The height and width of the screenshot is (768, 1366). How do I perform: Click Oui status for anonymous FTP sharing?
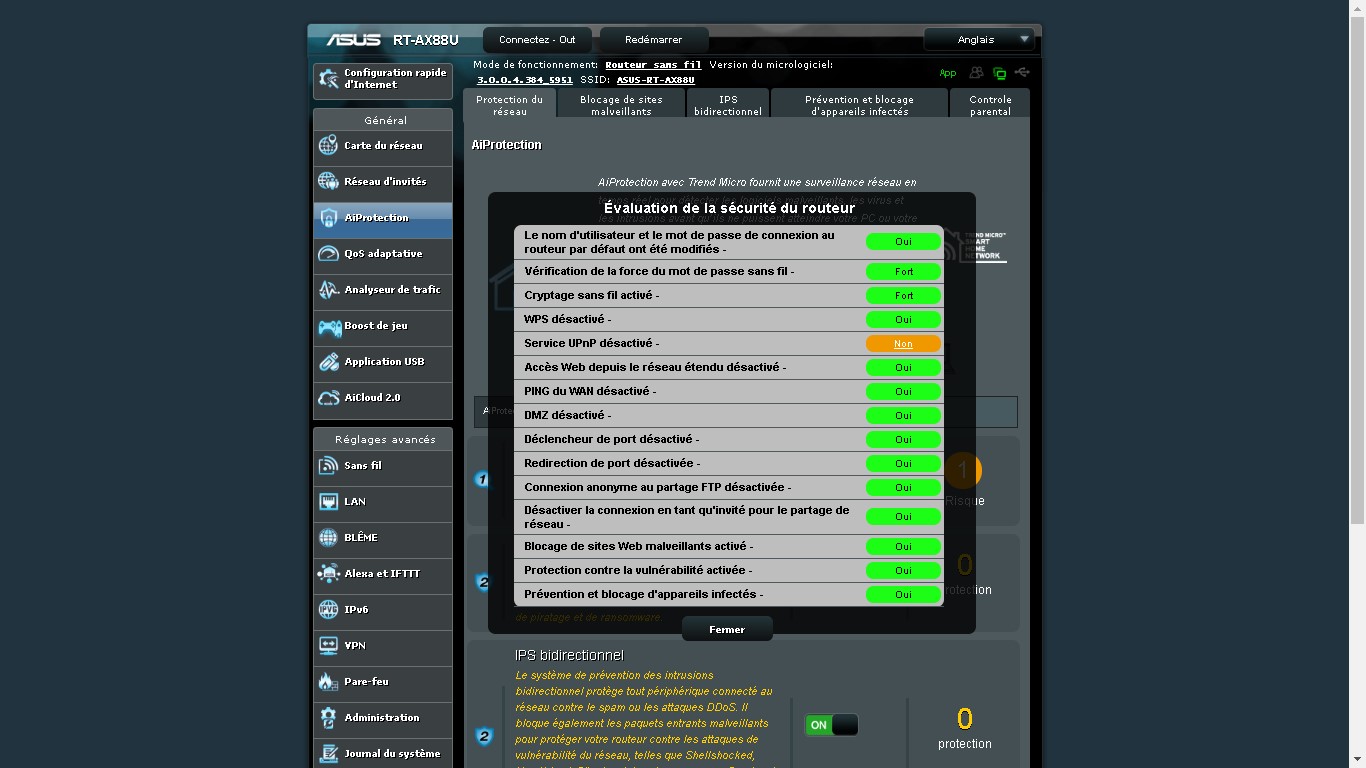[x=903, y=488]
